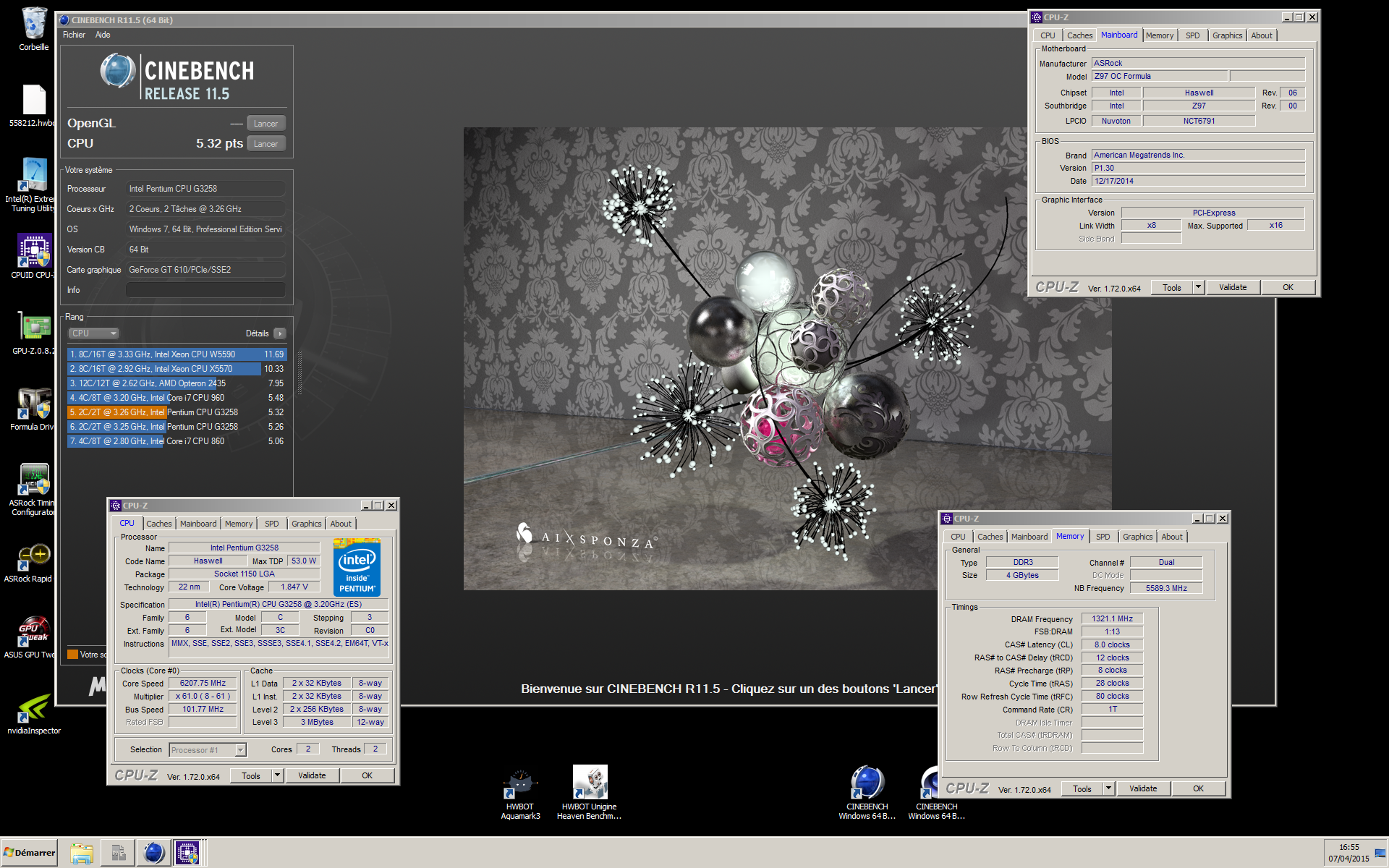The image size is (1389, 868).
Task: Open the CPUID CPU-Z desktop shortcut
Action: point(34,255)
